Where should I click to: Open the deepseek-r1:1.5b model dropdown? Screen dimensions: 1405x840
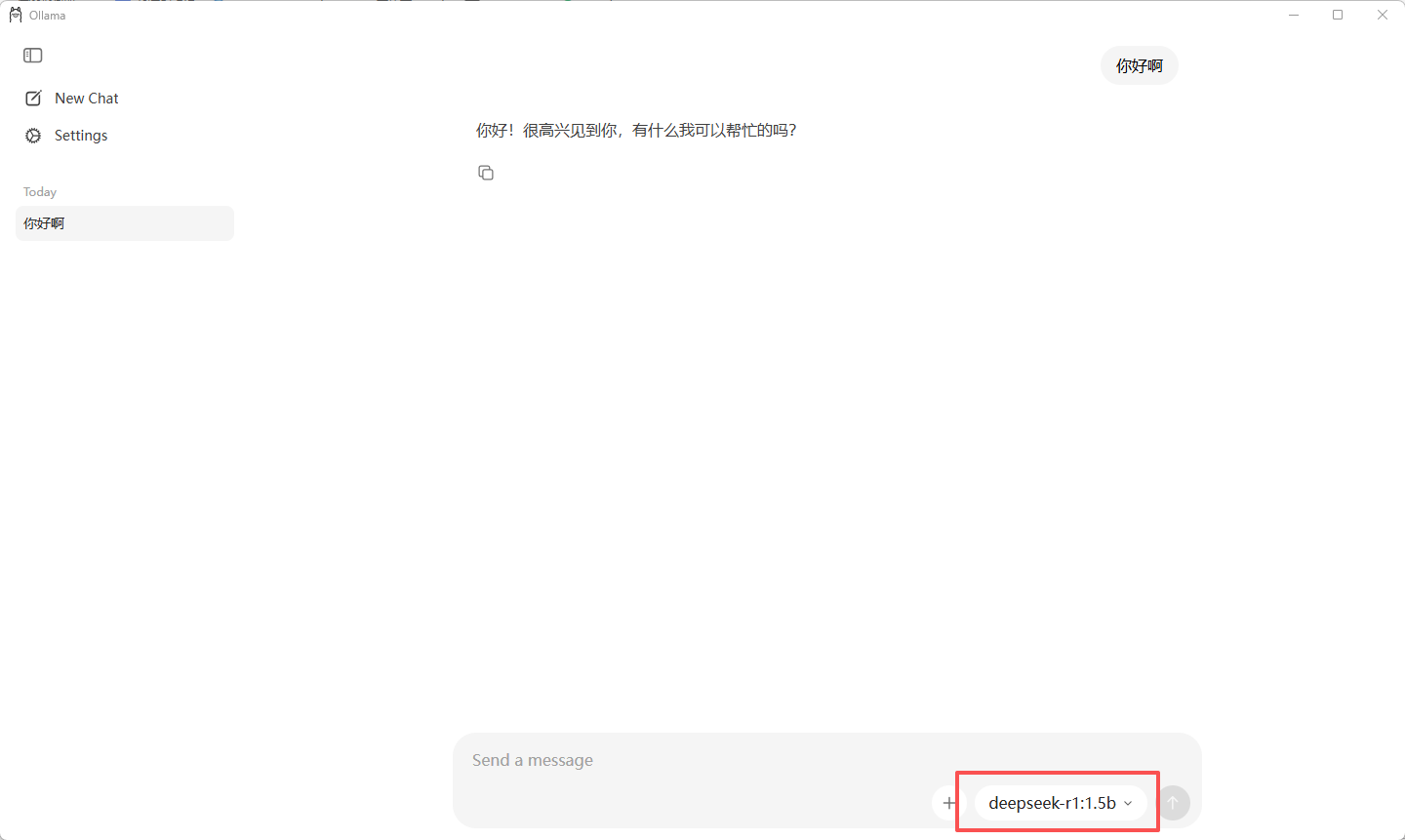pos(1061,803)
